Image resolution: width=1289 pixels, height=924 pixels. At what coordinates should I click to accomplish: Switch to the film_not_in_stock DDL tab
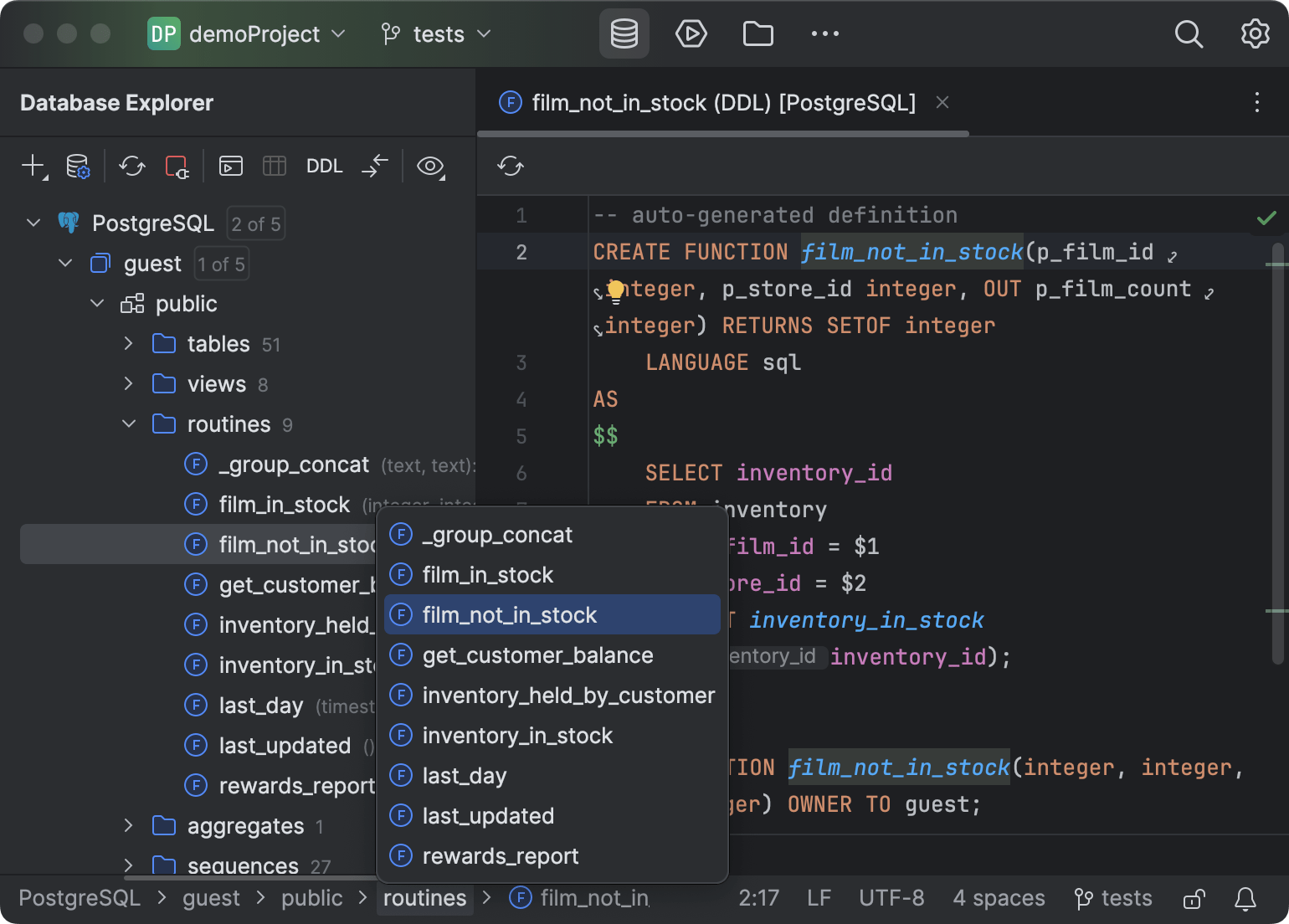tap(723, 102)
